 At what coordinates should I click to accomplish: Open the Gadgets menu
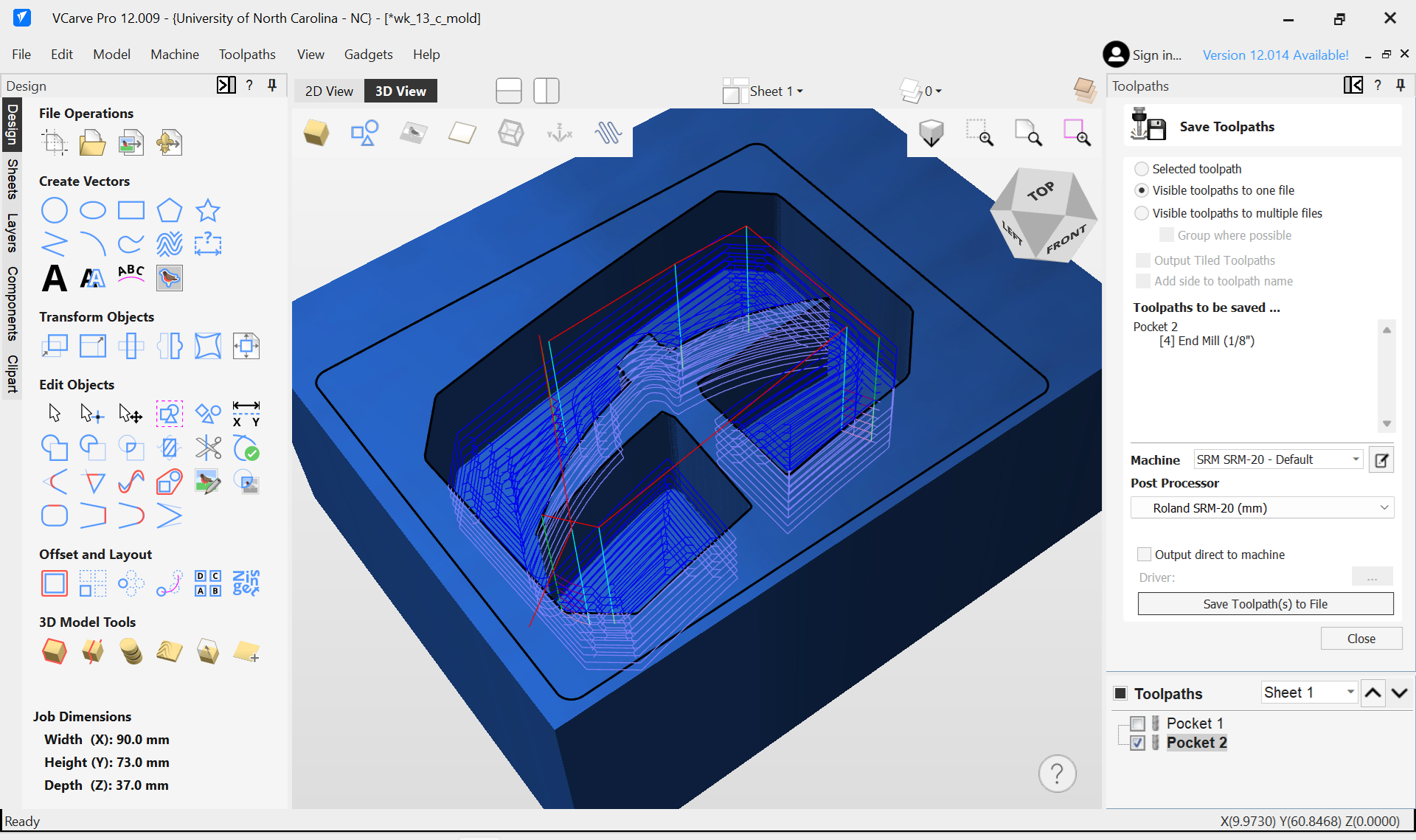click(x=368, y=54)
